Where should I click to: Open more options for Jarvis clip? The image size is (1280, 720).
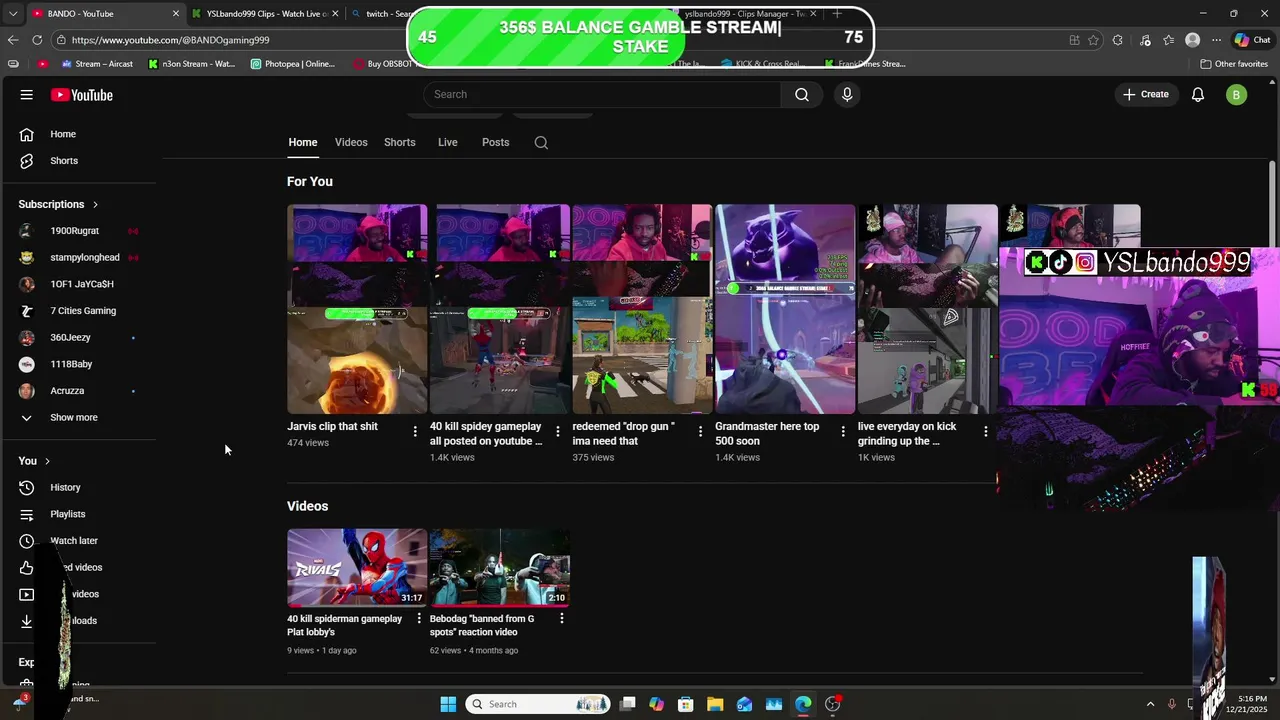pos(415,431)
